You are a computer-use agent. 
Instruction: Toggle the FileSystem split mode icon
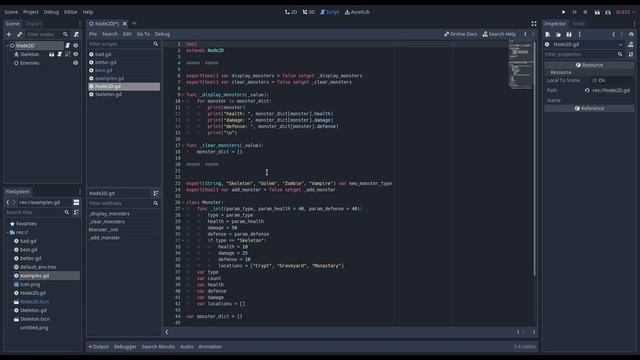pyautogui.click(x=76, y=202)
